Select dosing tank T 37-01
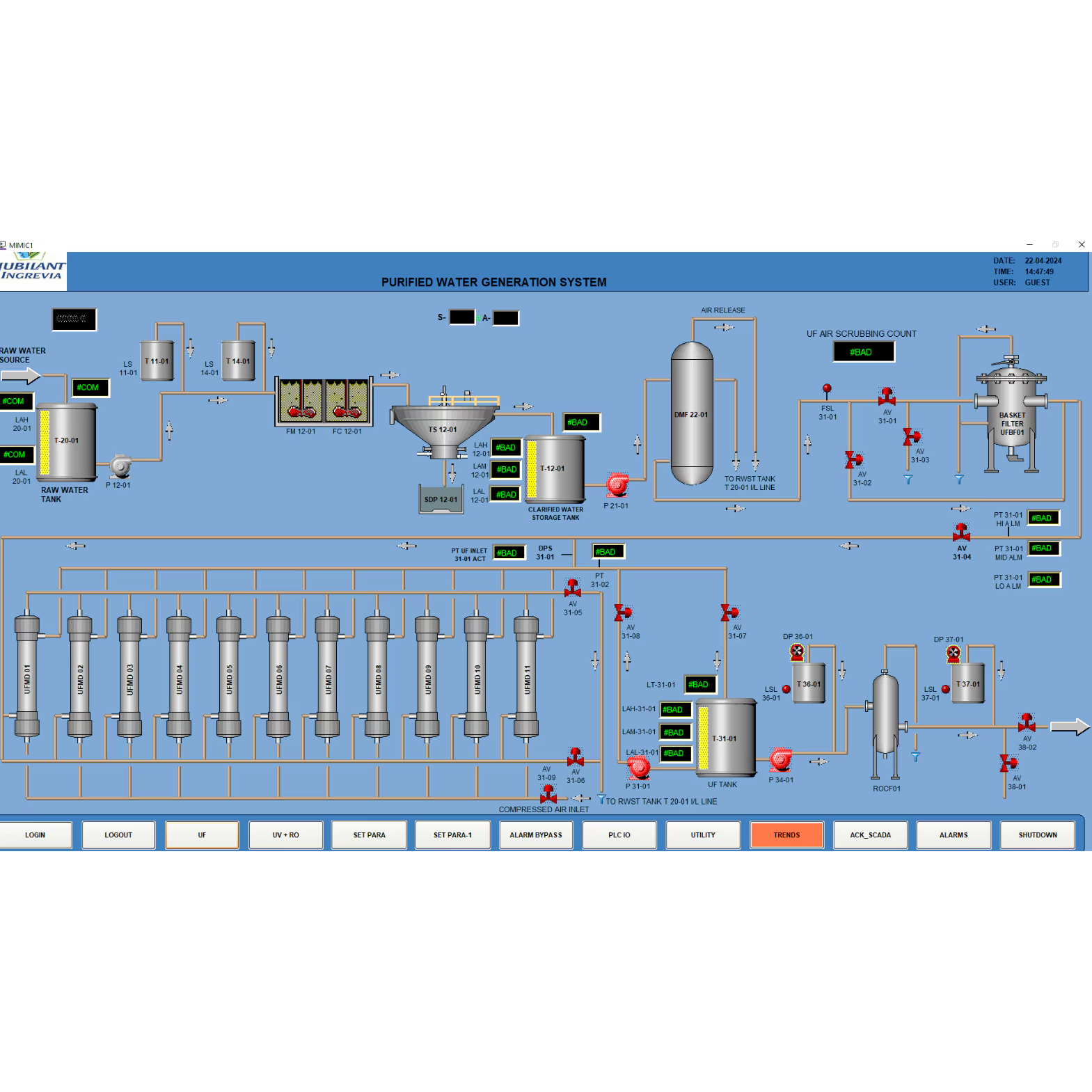1092x1092 pixels. pyautogui.click(x=968, y=683)
